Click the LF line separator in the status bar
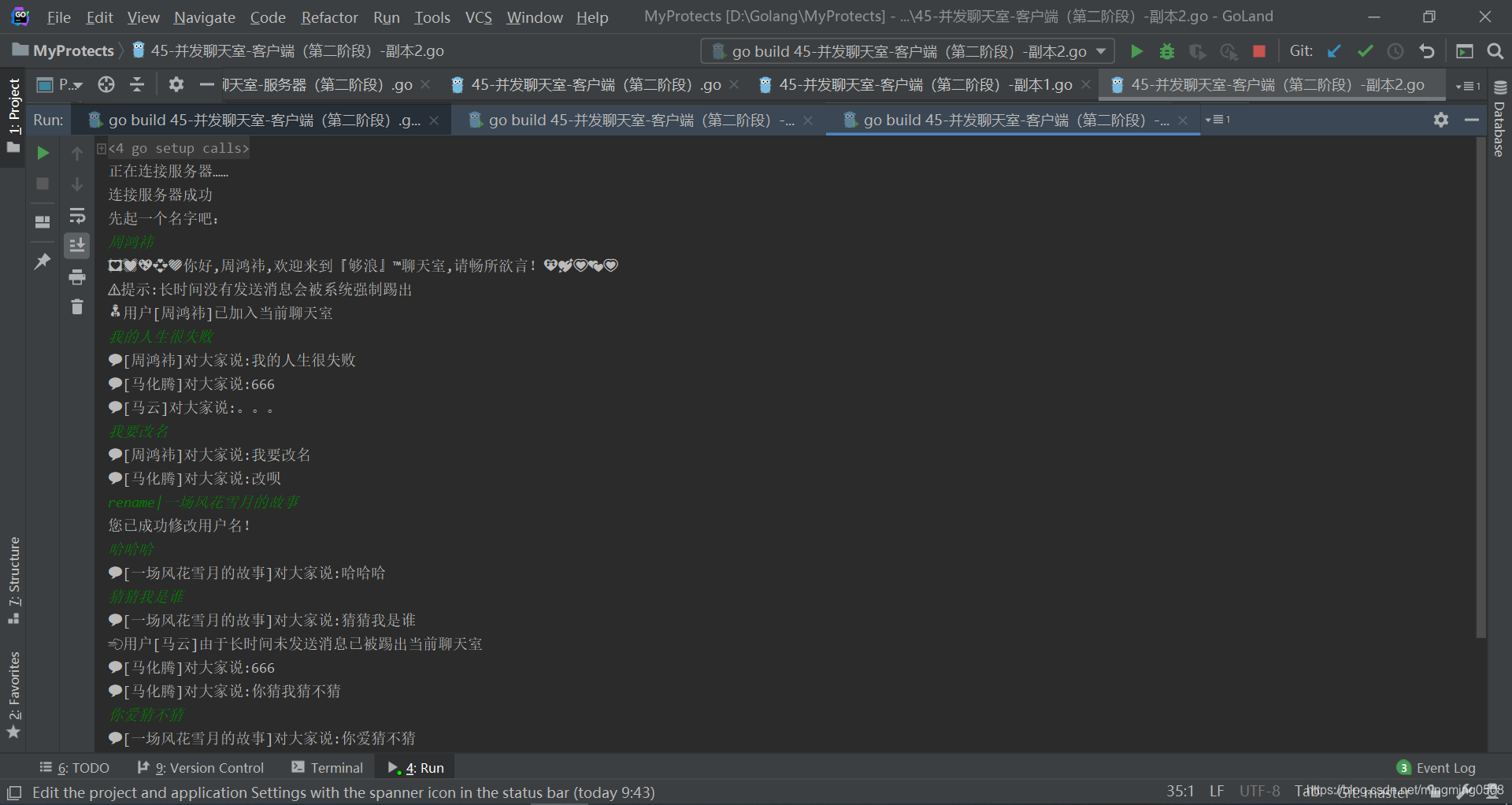 point(1217,791)
